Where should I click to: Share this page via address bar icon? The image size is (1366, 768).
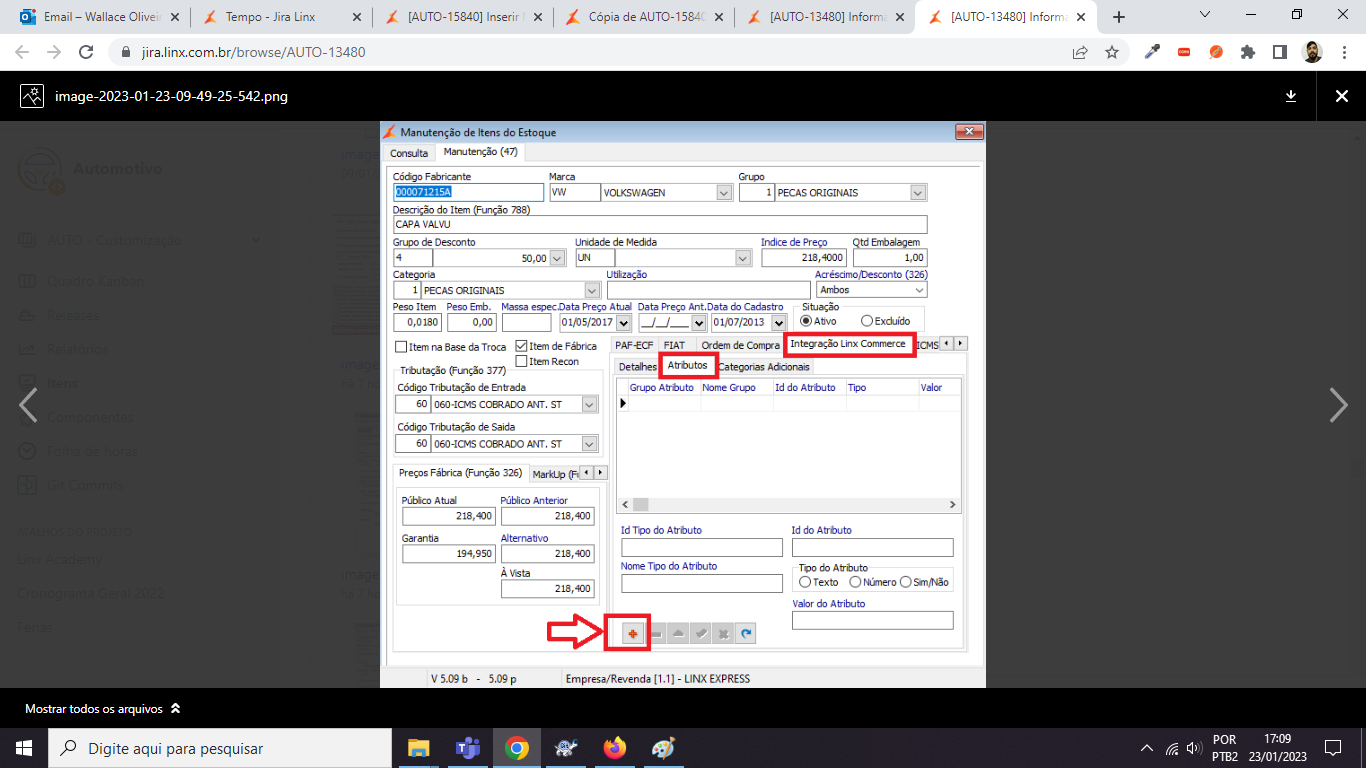[1080, 52]
